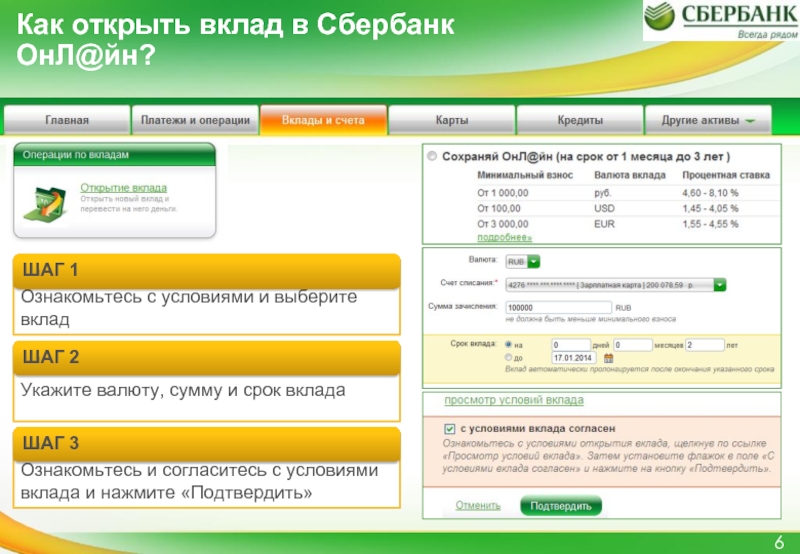Switch to the Карты tab
Image resolution: width=800 pixels, height=554 pixels.
[x=452, y=120]
